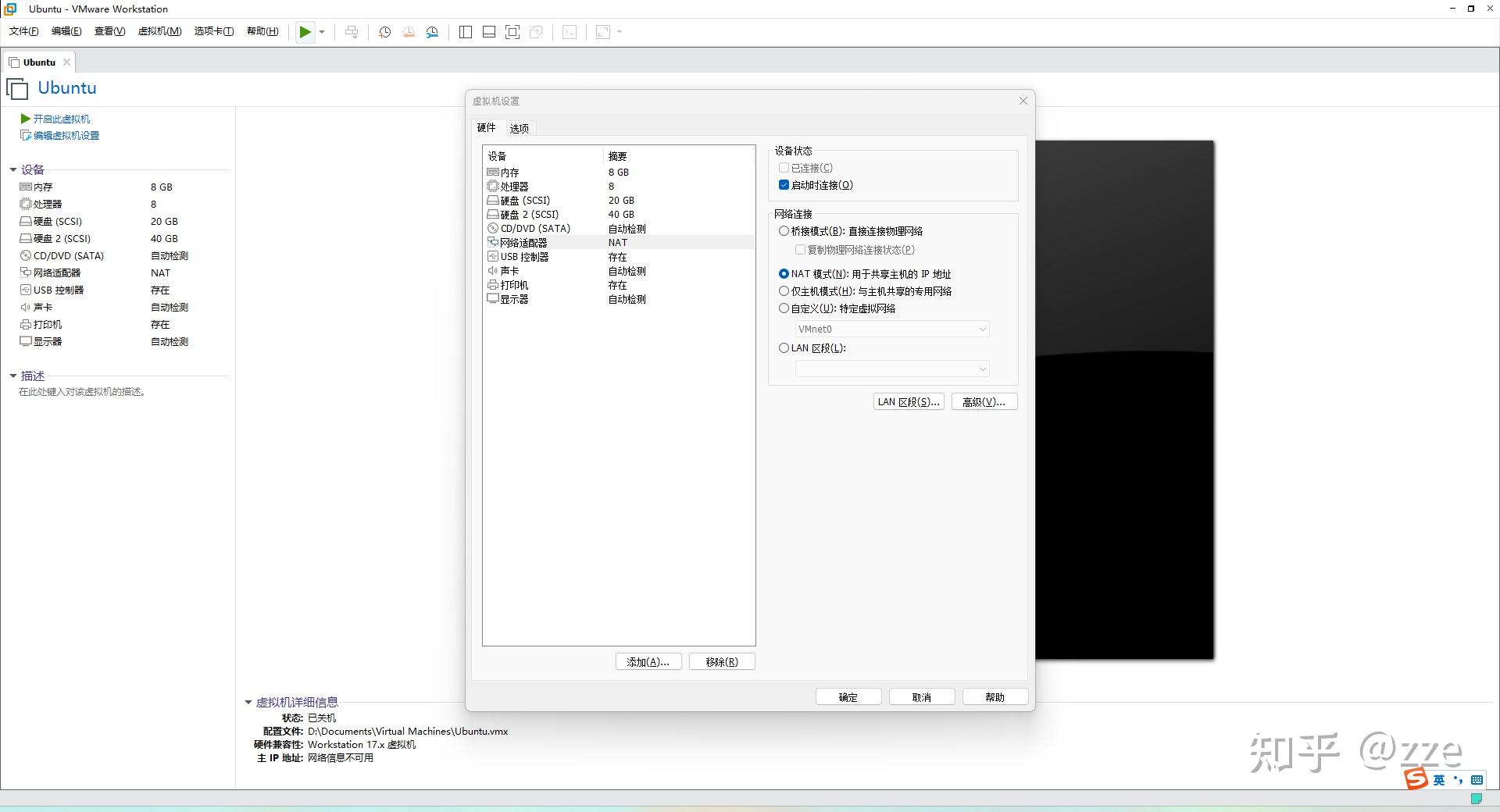Open the 虚拟机 menu in the menu bar
The image size is (1500, 812).
[x=159, y=31]
